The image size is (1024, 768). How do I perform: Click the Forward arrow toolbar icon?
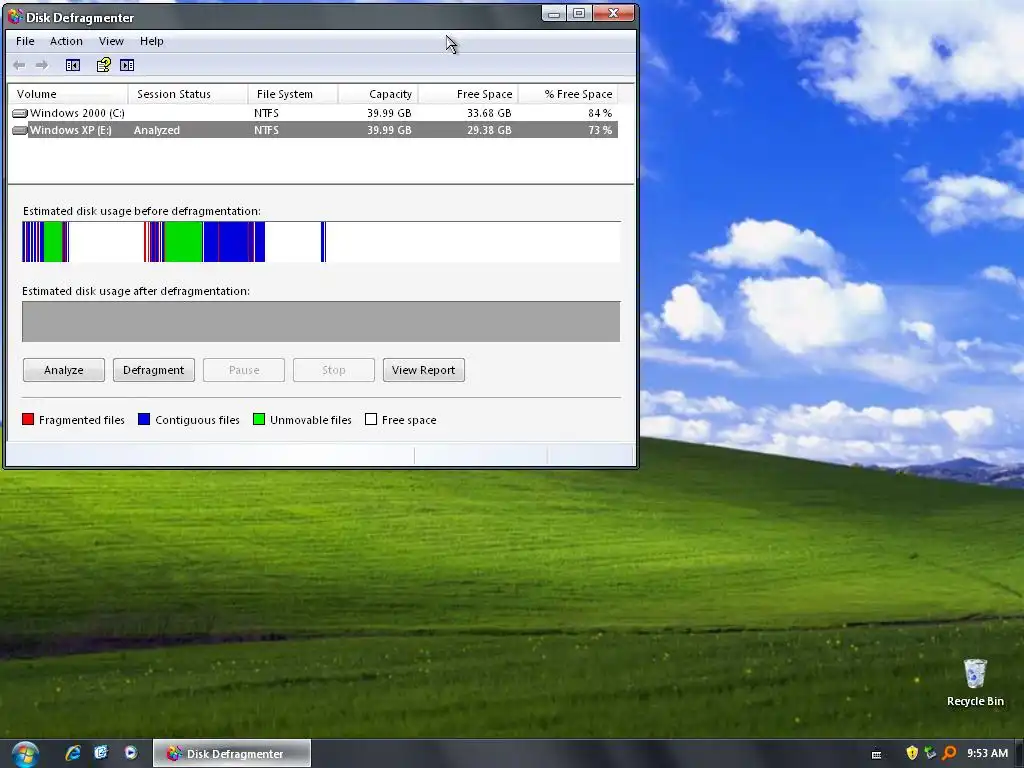42,65
